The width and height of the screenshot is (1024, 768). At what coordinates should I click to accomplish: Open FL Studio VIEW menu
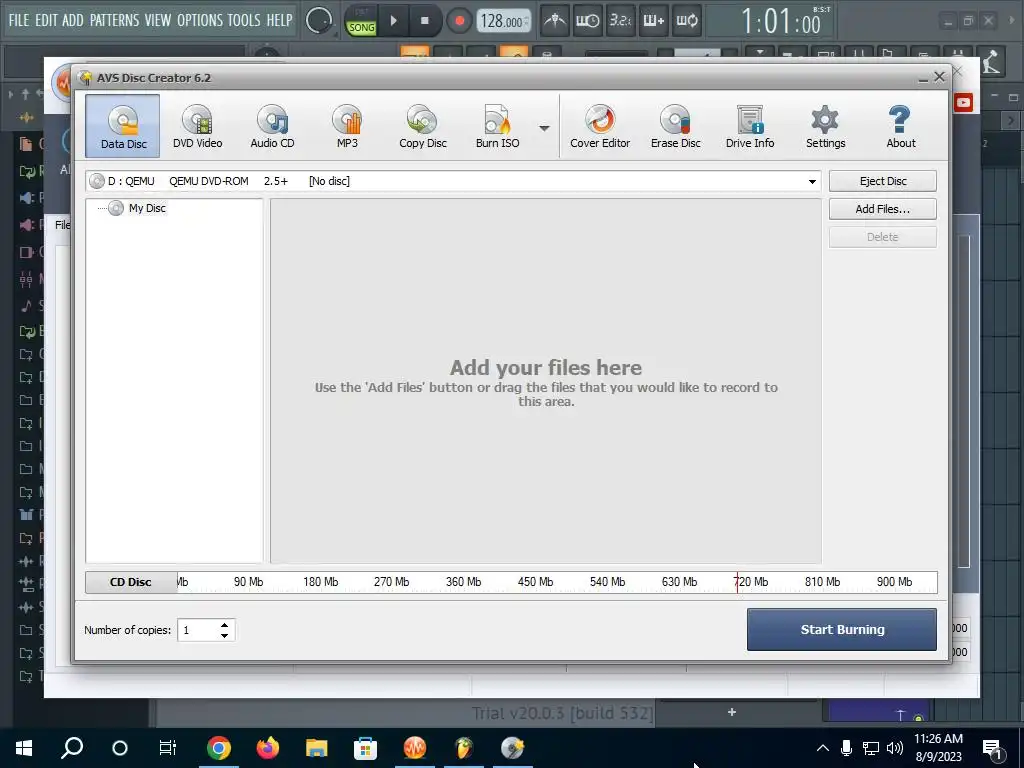point(158,20)
